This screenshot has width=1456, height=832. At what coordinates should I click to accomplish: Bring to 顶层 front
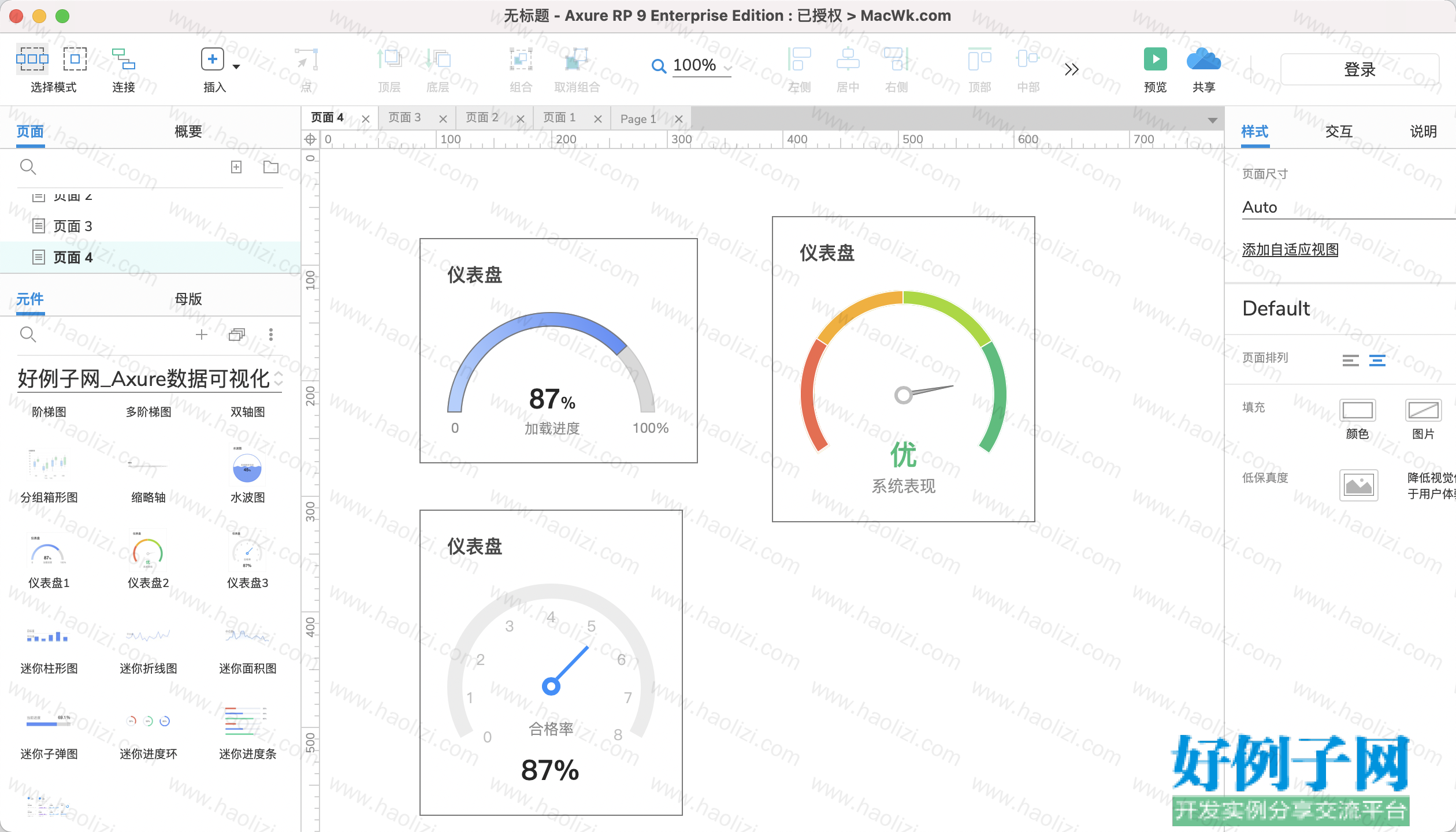tap(389, 59)
